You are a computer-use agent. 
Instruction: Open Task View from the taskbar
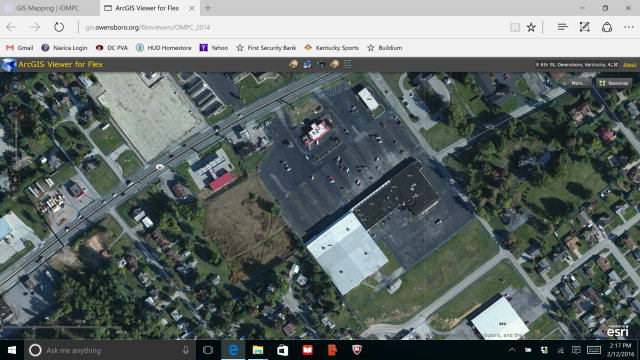208,350
